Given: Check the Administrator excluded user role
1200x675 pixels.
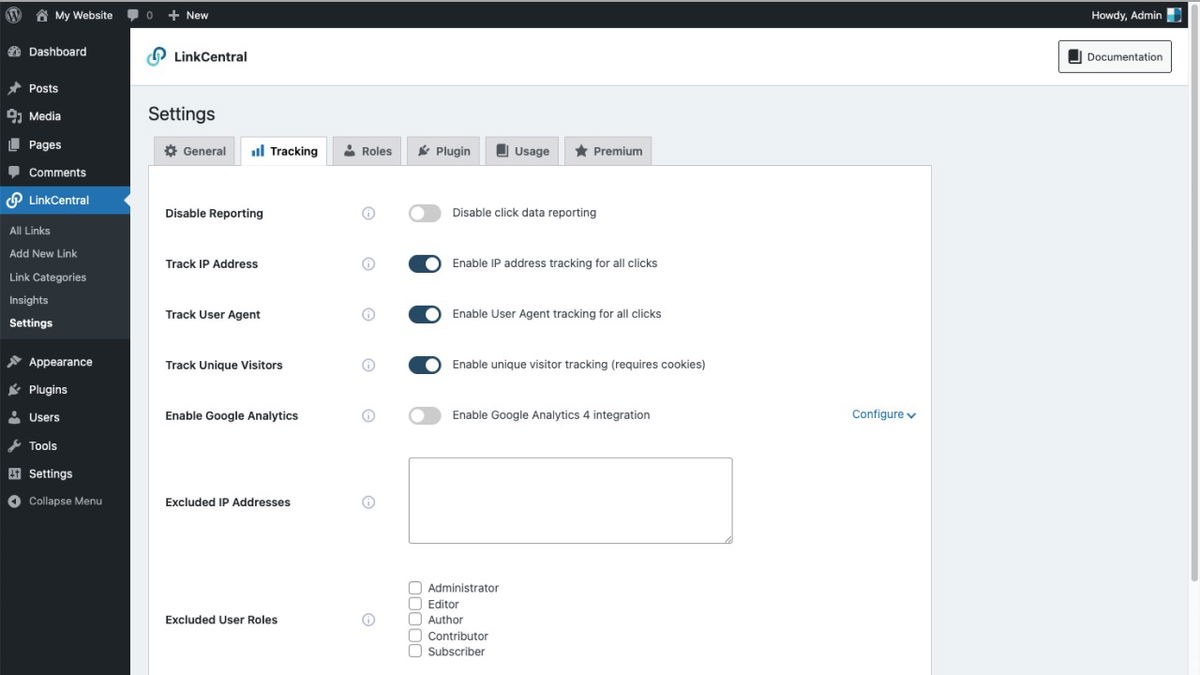Looking at the screenshot, I should point(415,587).
